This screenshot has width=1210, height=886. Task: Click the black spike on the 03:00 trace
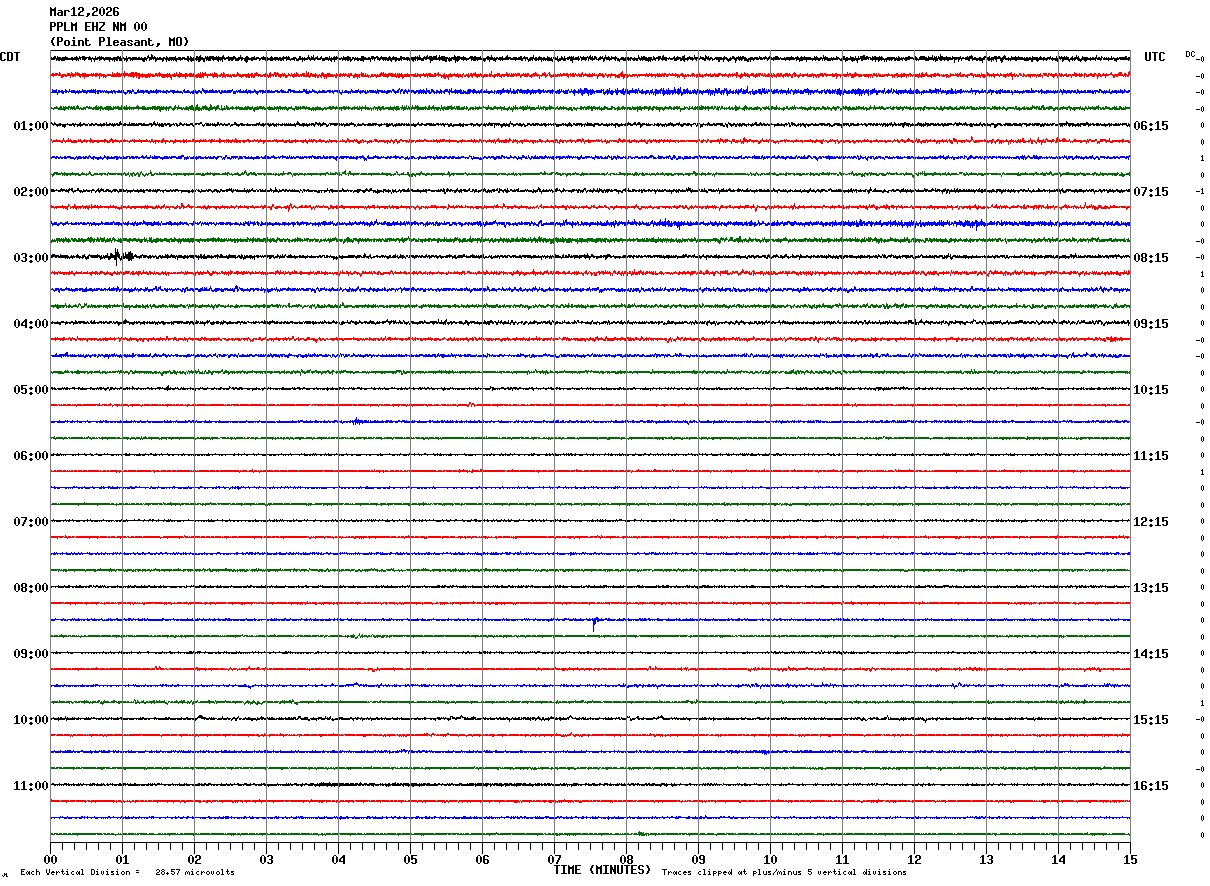pyautogui.click(x=120, y=255)
